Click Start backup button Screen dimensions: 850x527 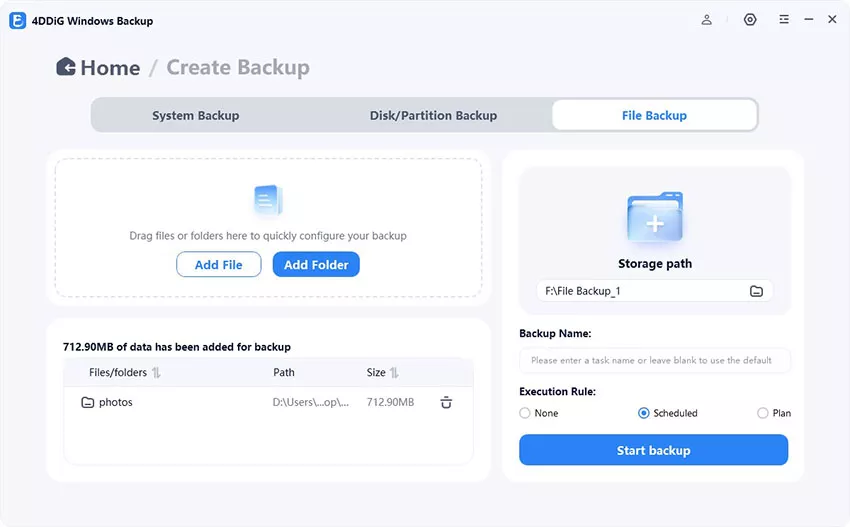tap(653, 450)
